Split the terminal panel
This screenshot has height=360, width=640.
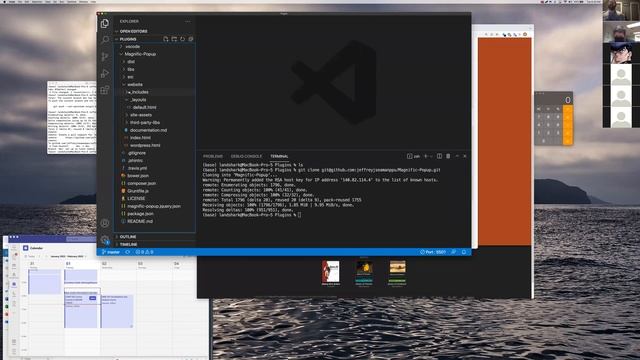tap(439, 156)
